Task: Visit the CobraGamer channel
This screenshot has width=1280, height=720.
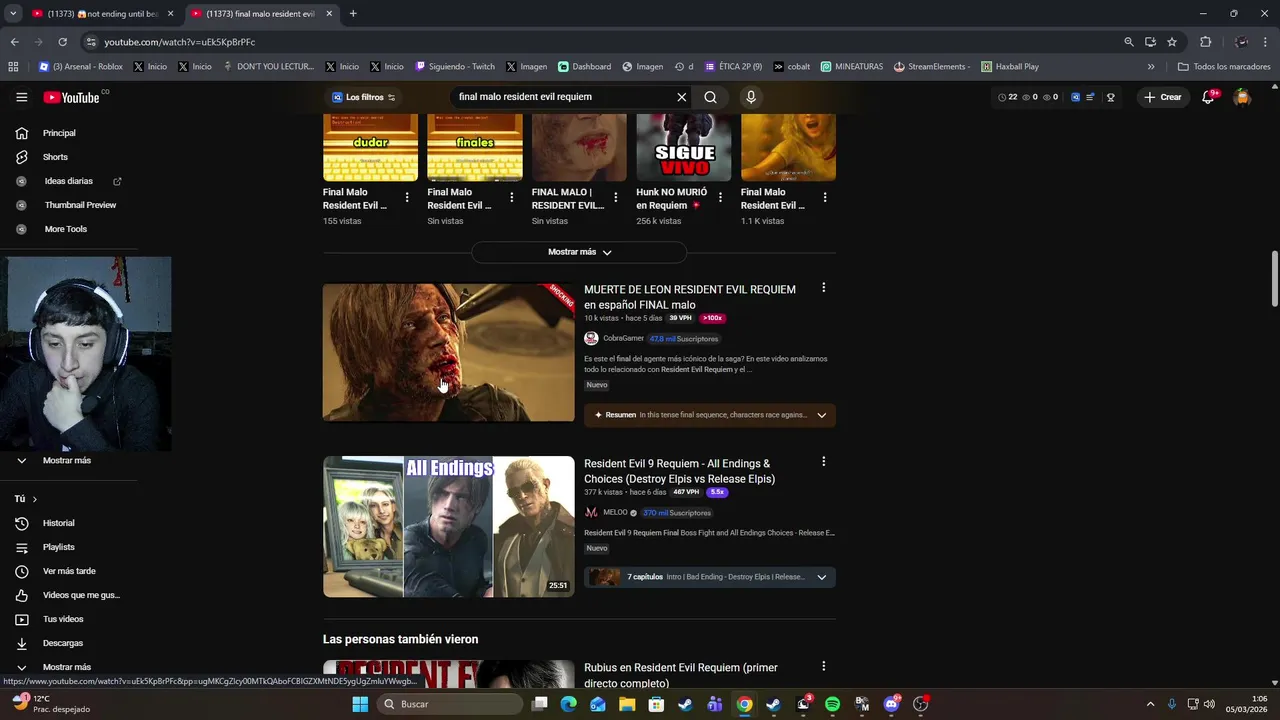Action: (x=623, y=338)
